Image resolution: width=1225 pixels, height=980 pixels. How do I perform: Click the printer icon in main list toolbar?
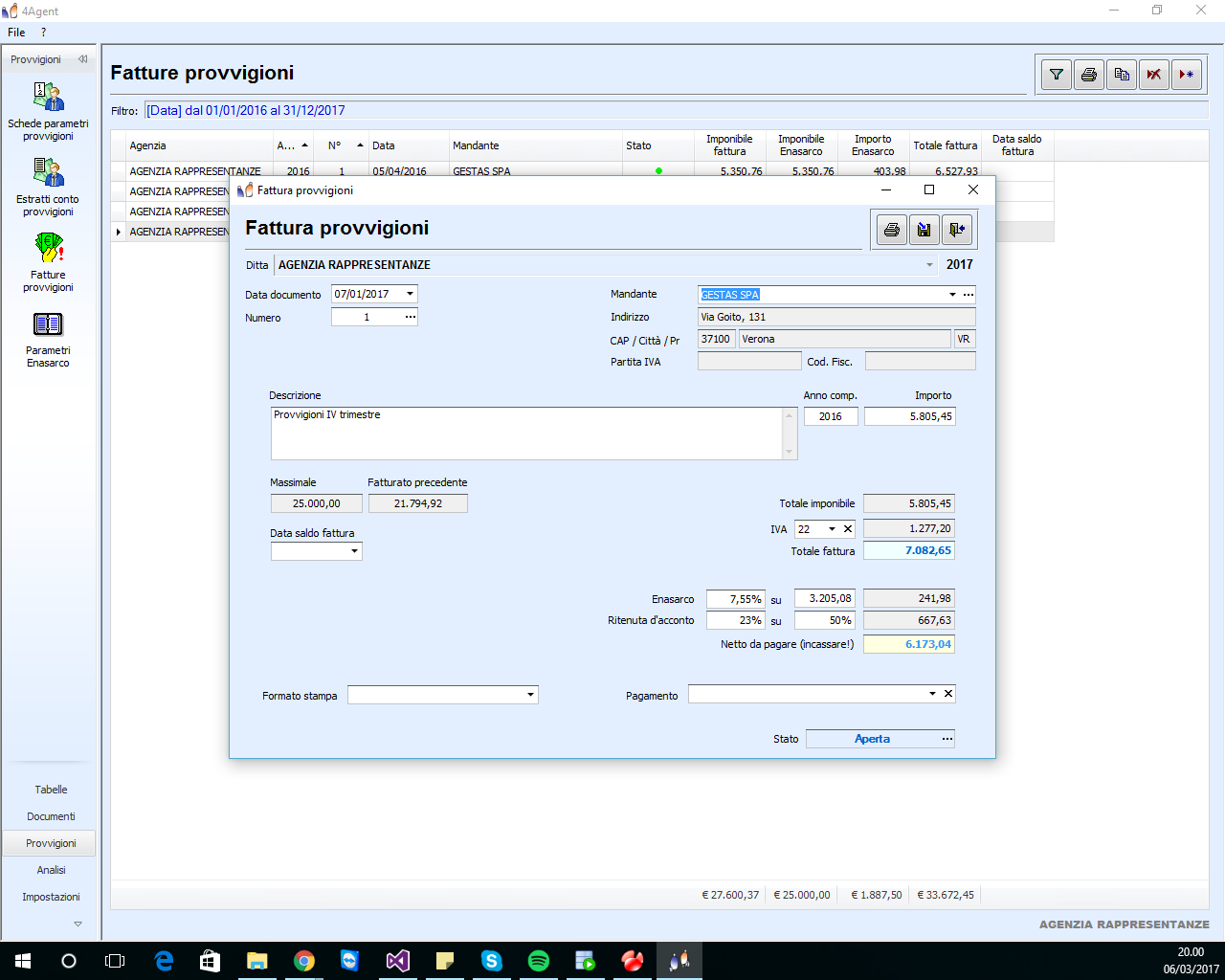[x=1089, y=74]
